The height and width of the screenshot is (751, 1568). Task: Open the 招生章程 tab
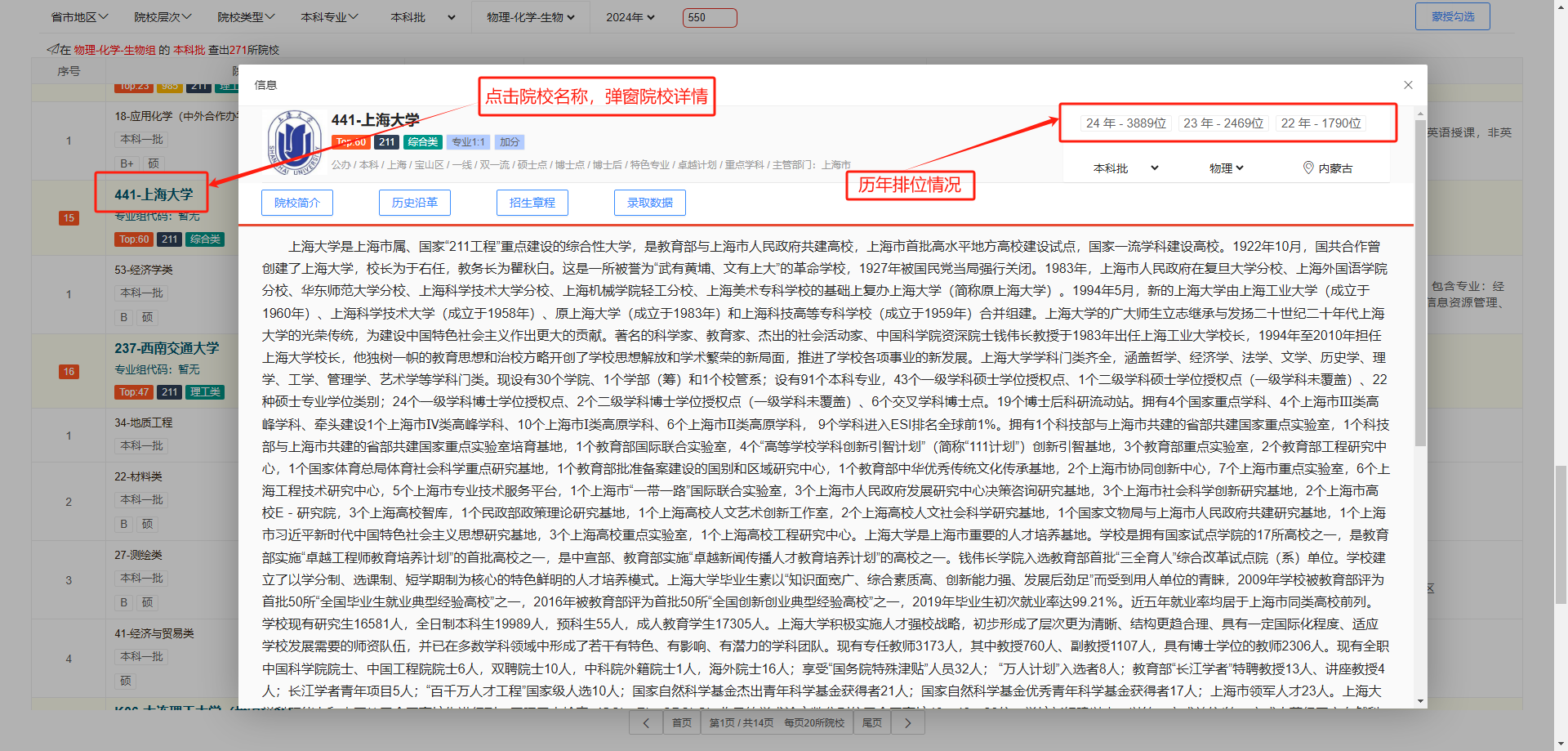click(532, 203)
